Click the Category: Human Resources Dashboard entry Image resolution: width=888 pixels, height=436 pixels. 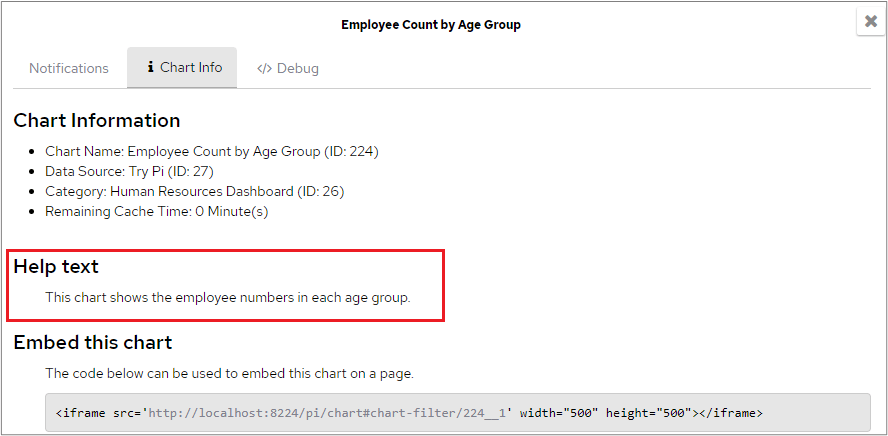pyautogui.click(x=195, y=191)
